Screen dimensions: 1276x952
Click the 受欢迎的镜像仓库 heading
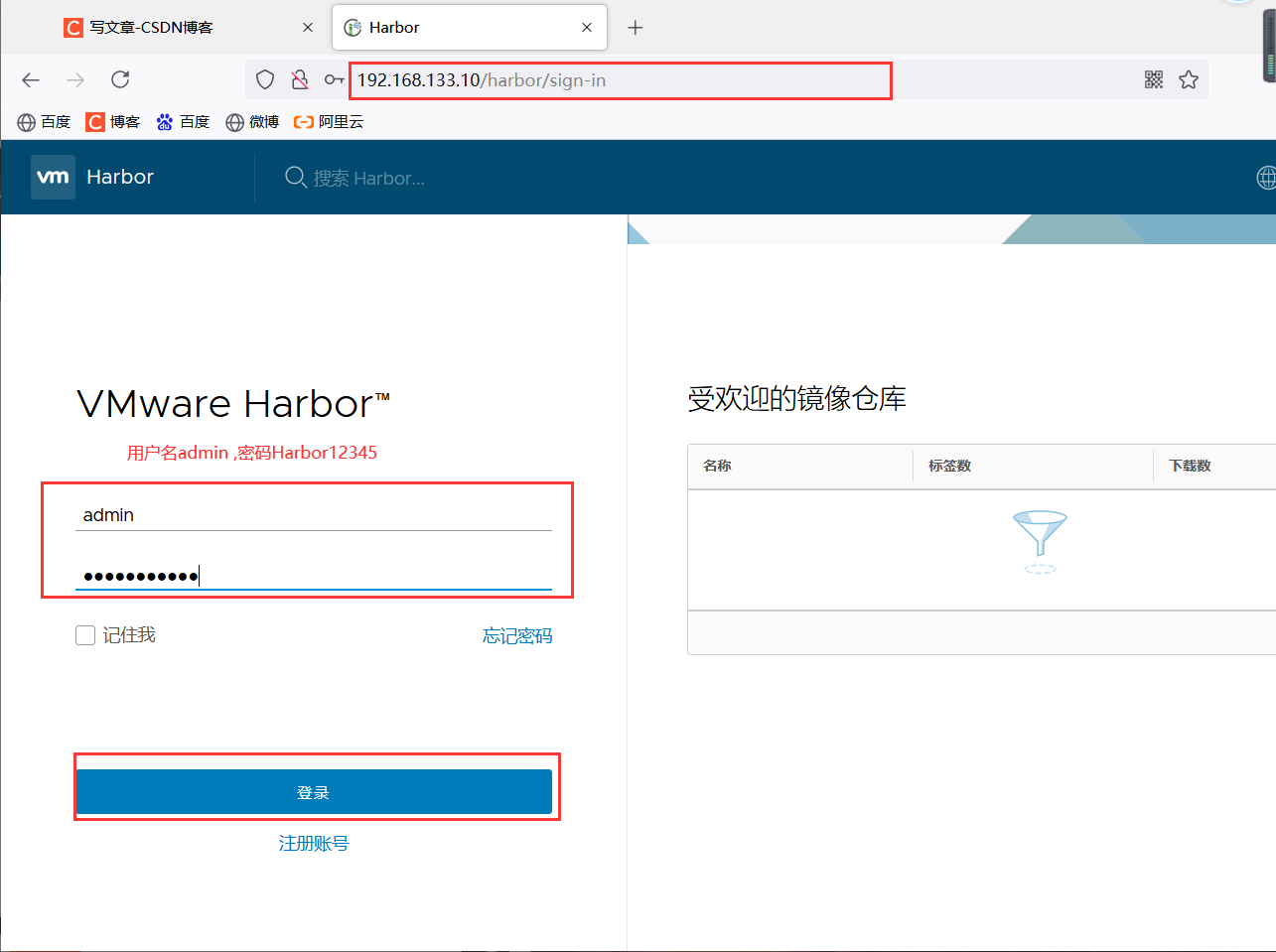click(796, 399)
